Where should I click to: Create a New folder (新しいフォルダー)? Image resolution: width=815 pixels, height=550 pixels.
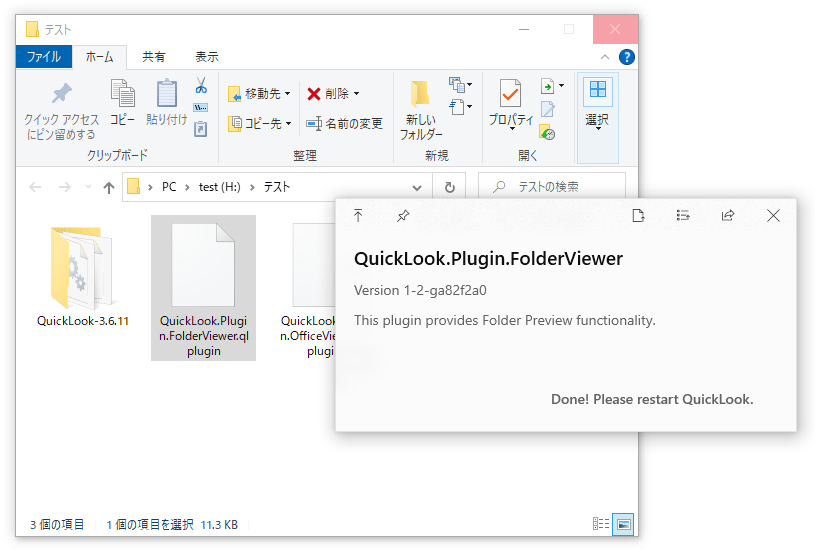[x=420, y=110]
